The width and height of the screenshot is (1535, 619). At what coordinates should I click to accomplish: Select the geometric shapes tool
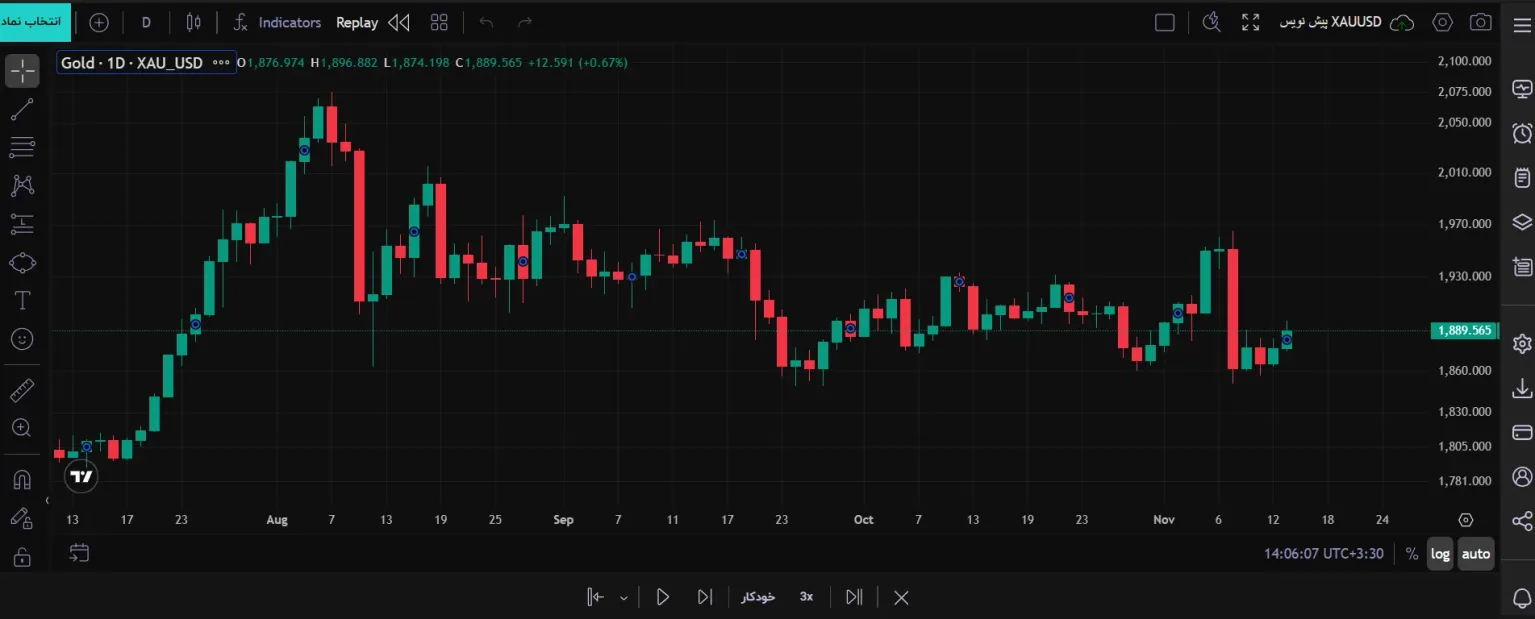(x=22, y=263)
